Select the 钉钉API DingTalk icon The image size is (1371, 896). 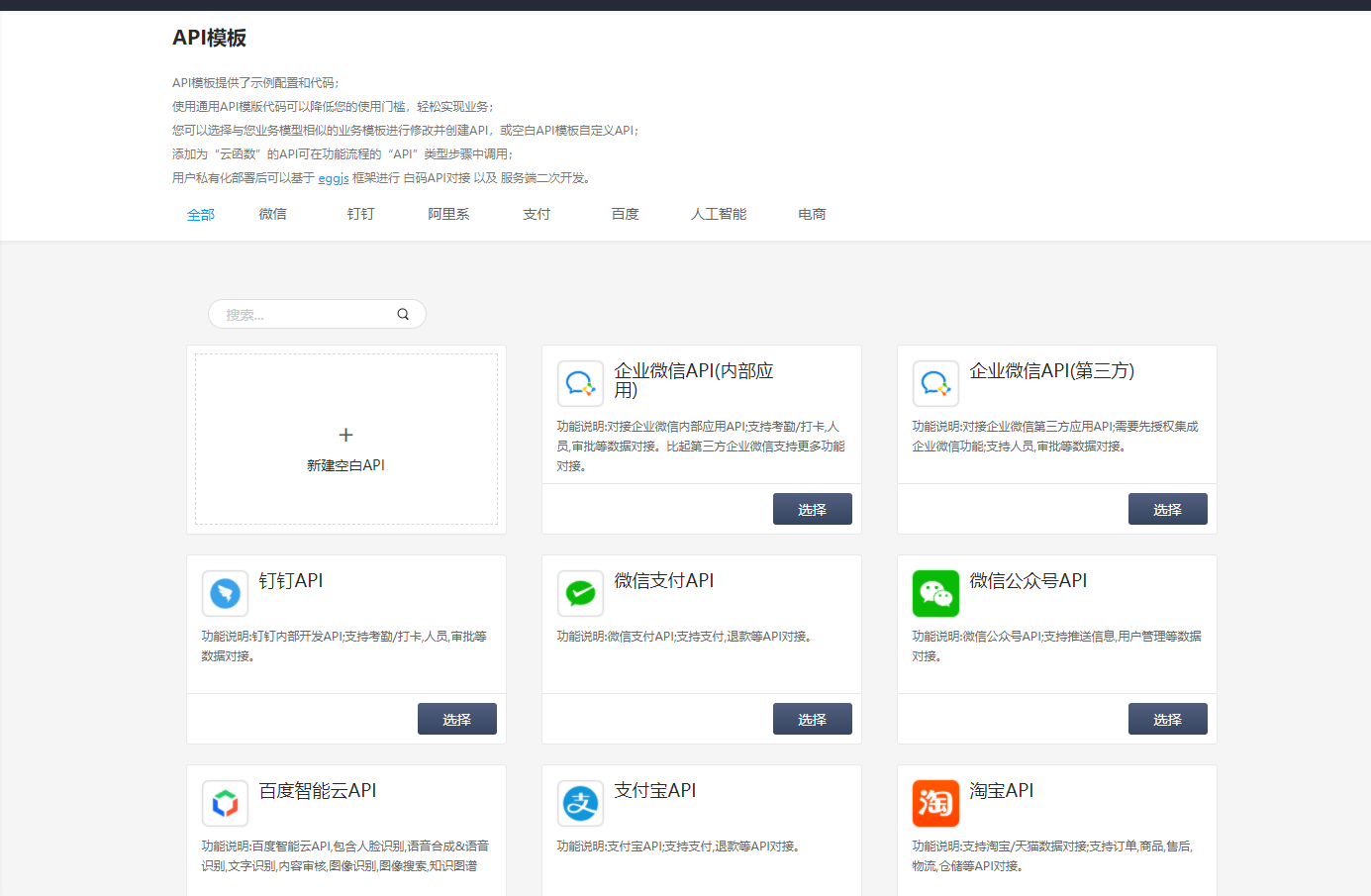click(x=225, y=592)
